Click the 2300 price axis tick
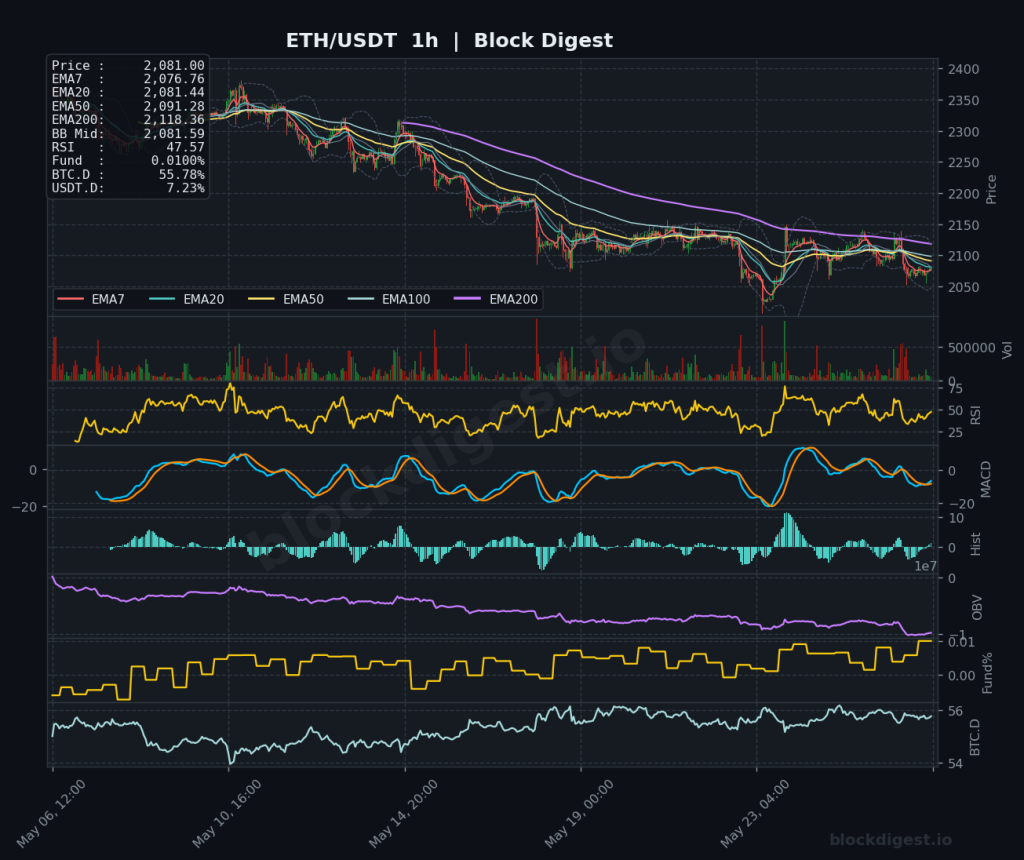The width and height of the screenshot is (1024, 860). point(963,132)
